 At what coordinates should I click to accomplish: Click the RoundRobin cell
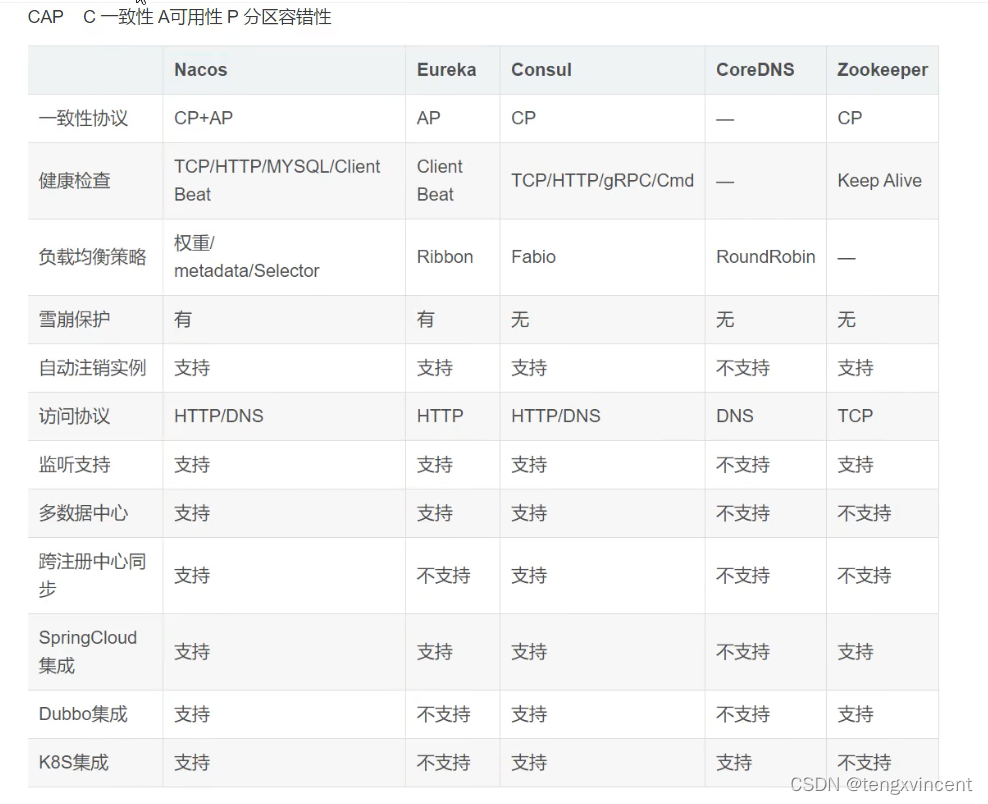click(x=766, y=257)
